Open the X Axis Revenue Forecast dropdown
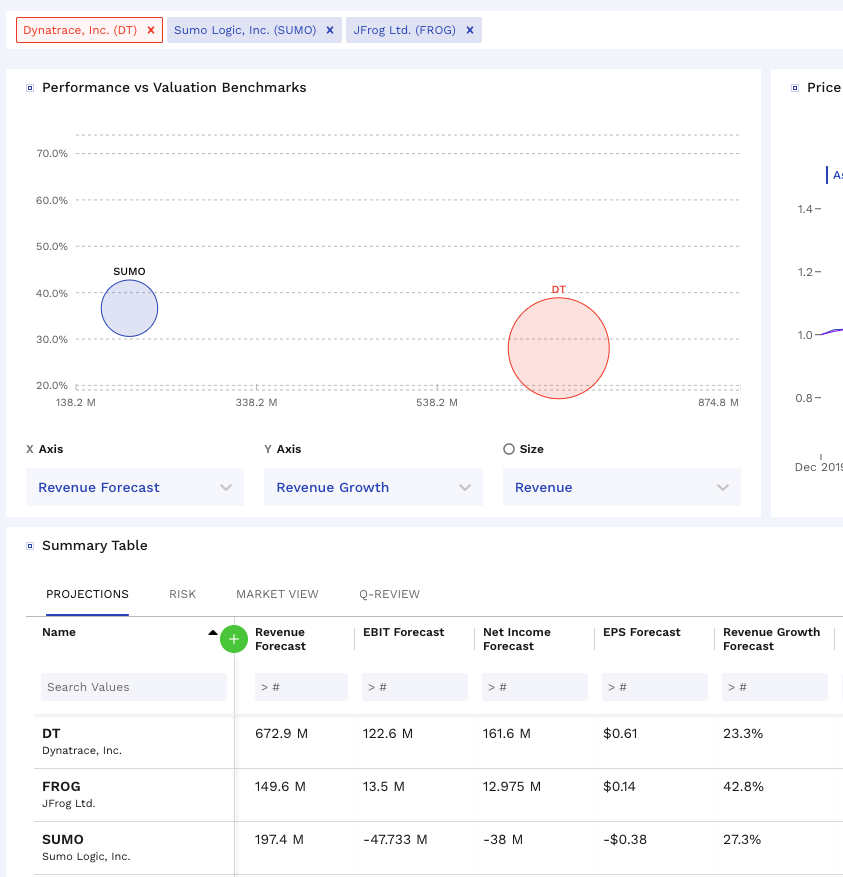This screenshot has height=877, width=843. (x=134, y=487)
